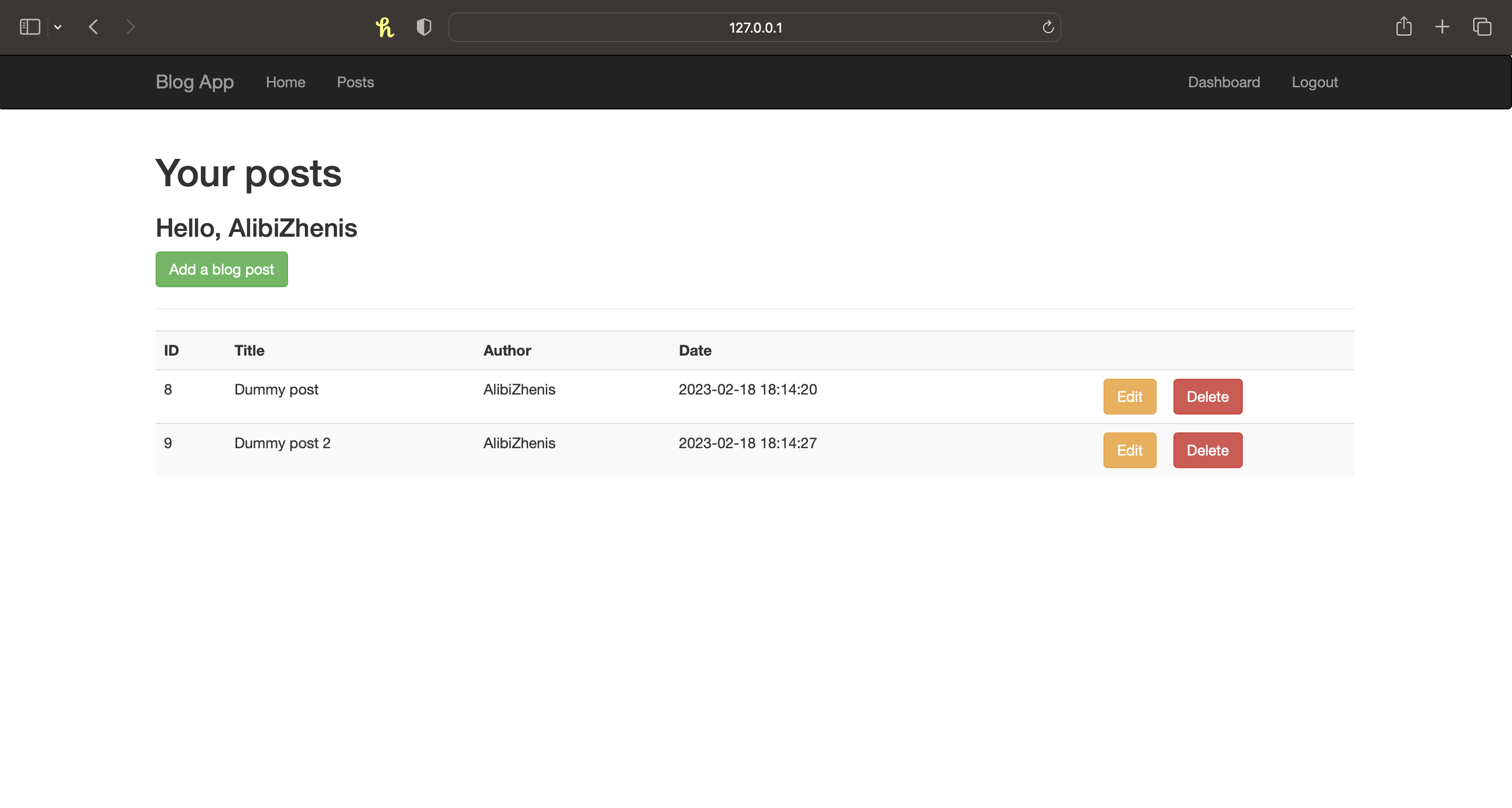
Task: Edit the Dummy post 2 row
Action: tap(1129, 450)
